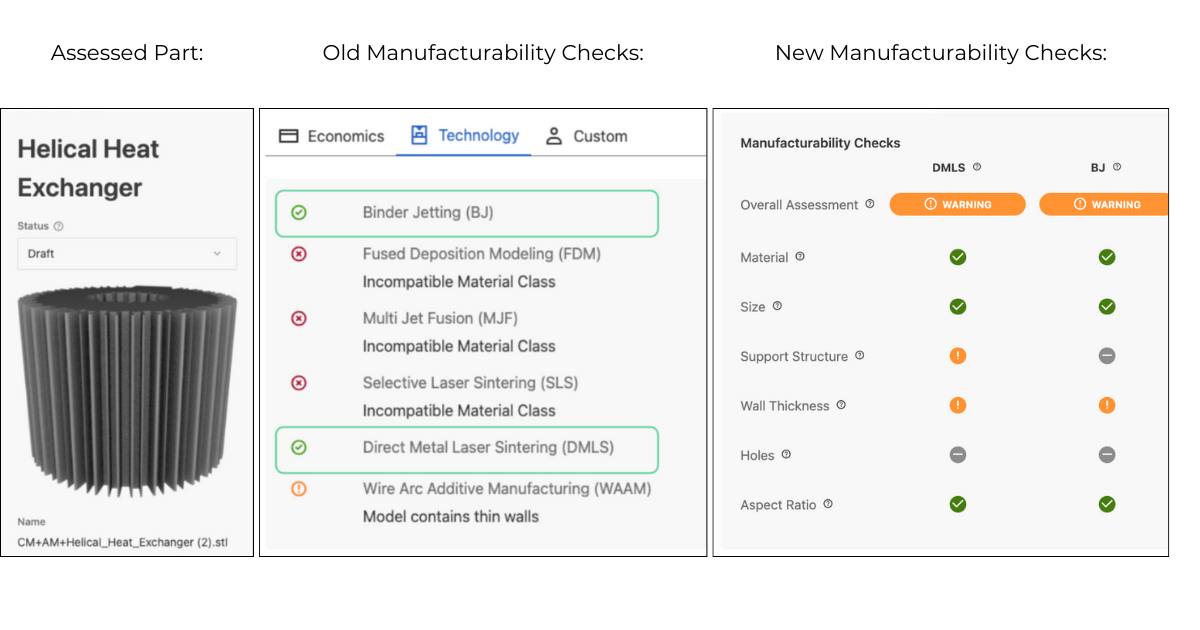Click the DMLS Warning badge

coord(958,204)
